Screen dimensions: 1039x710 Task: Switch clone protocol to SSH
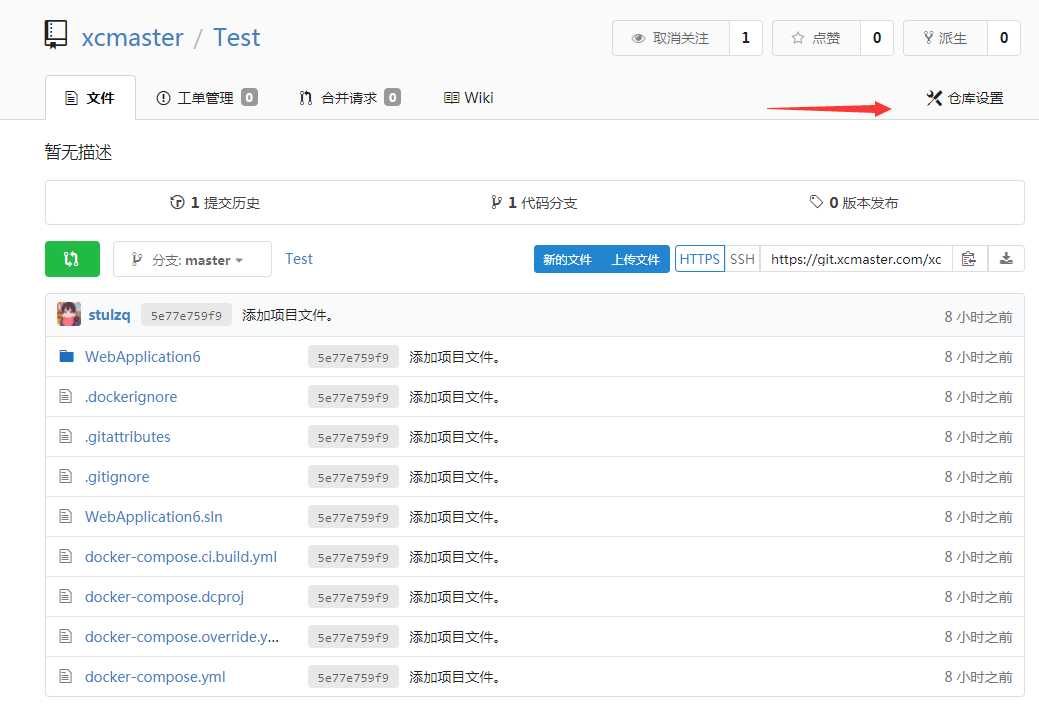coord(742,259)
